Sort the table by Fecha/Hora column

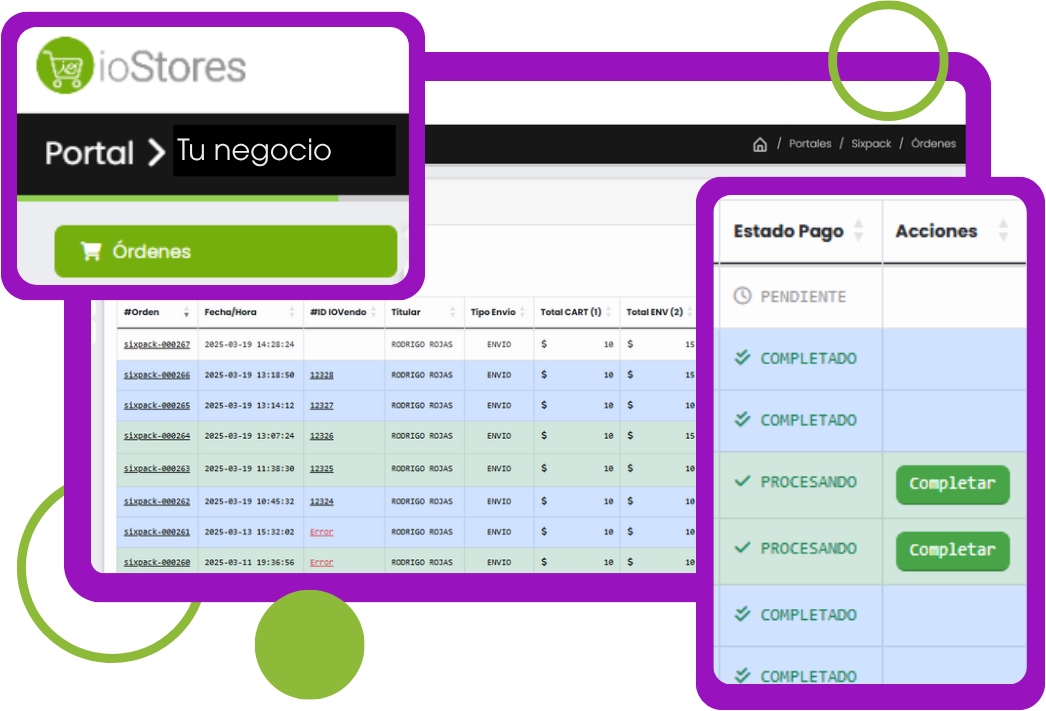tap(292, 313)
